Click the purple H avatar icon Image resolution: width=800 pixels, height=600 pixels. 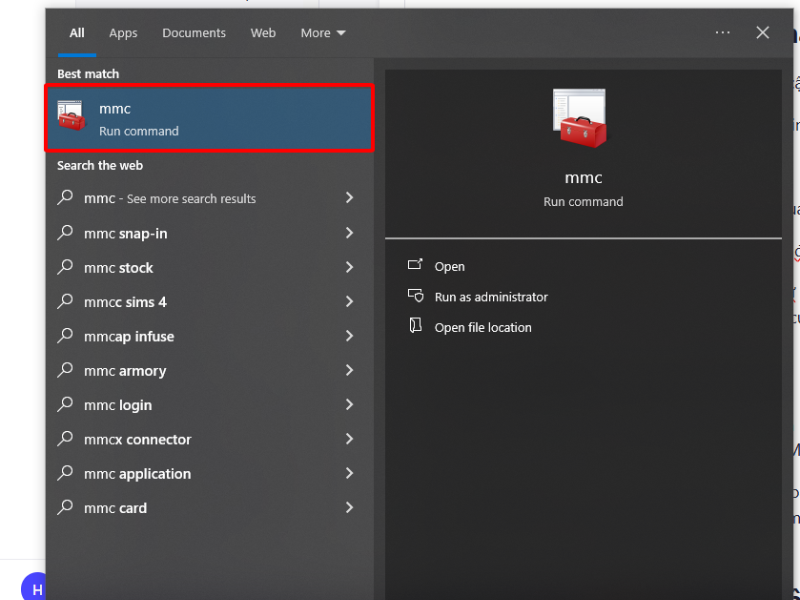[x=34, y=586]
